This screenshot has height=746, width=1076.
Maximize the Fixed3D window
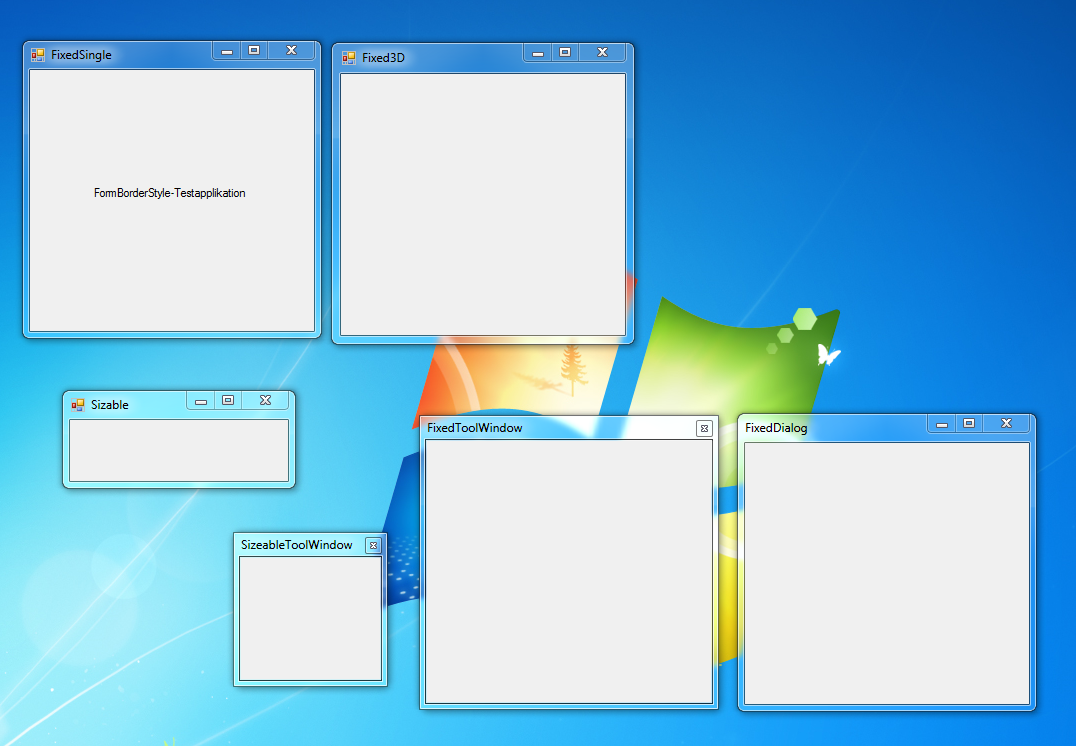coord(565,53)
